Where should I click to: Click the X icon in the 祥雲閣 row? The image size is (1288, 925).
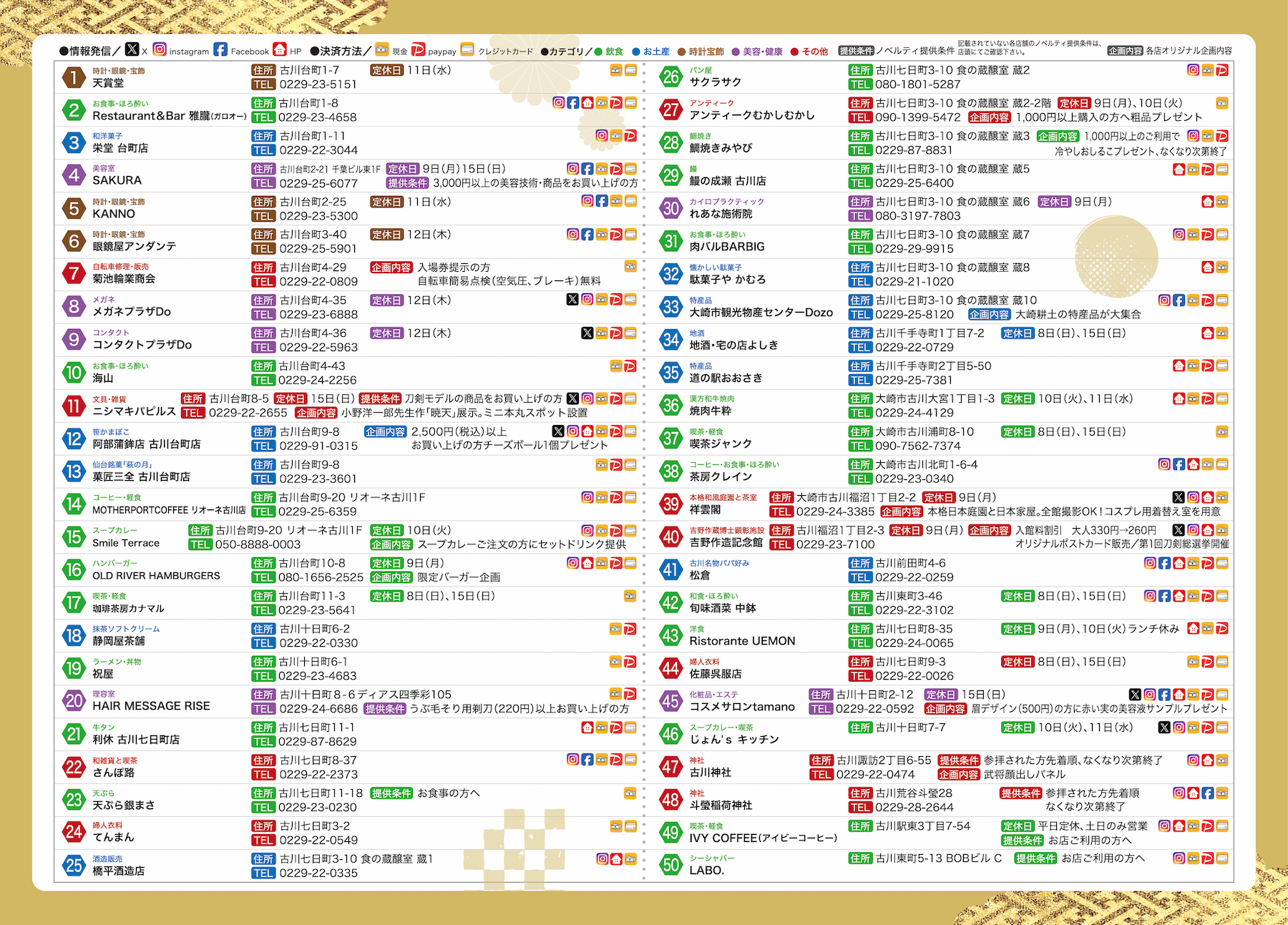point(1179,496)
